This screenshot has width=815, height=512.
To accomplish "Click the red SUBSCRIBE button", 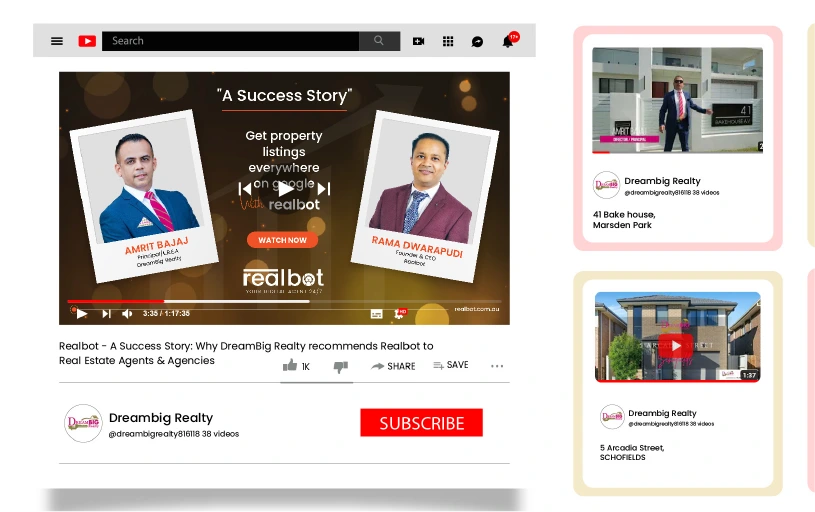I will 422,423.
